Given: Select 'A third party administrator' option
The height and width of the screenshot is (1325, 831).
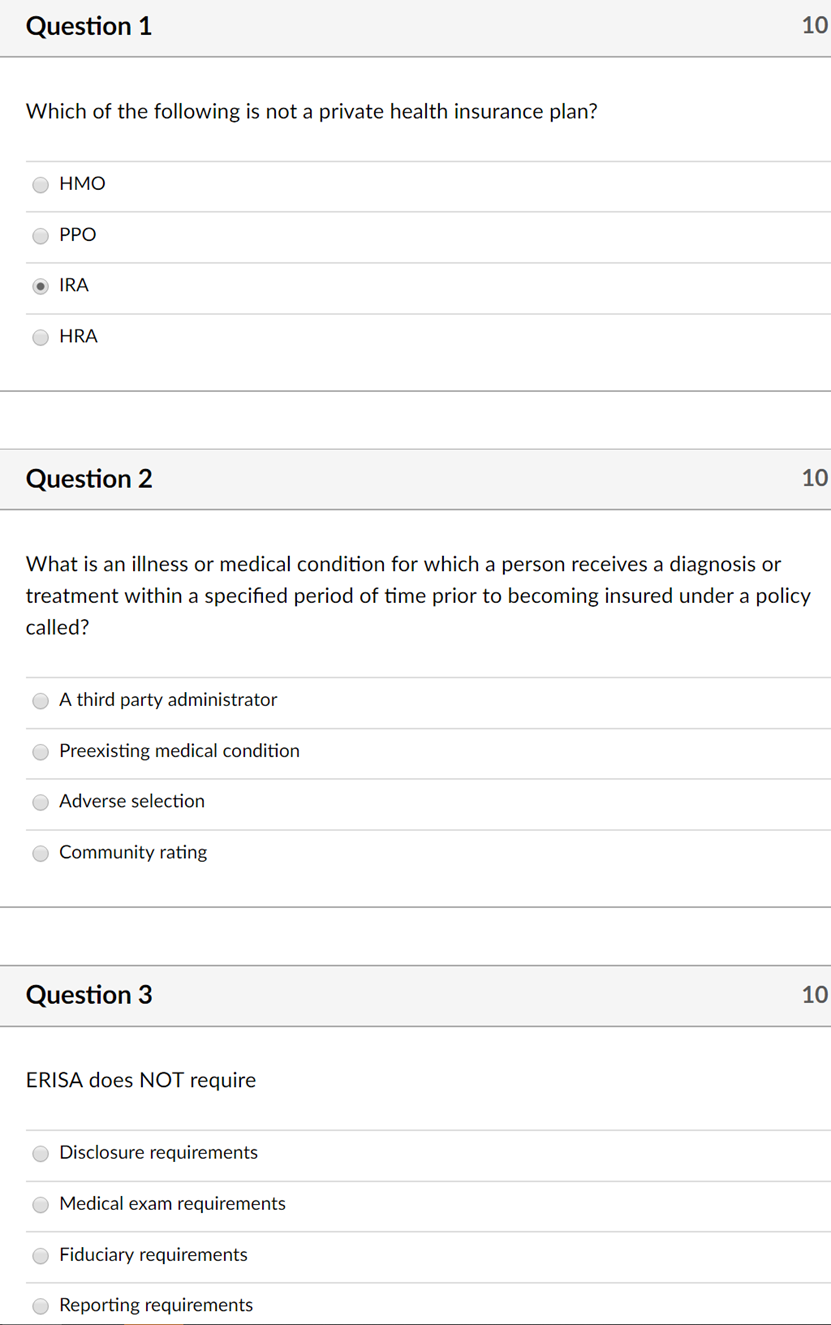Looking at the screenshot, I should 40,701.
